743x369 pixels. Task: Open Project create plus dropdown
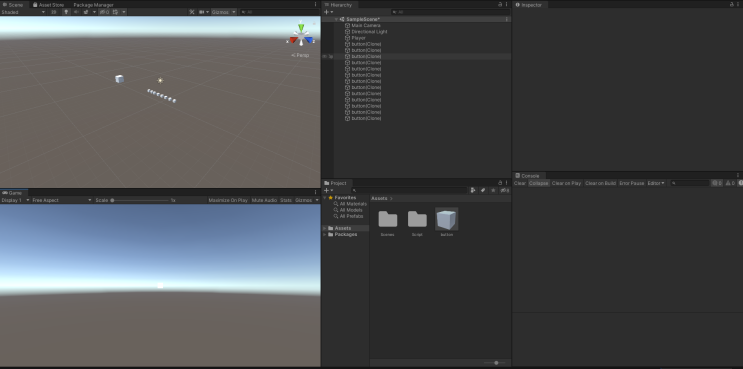[328, 190]
